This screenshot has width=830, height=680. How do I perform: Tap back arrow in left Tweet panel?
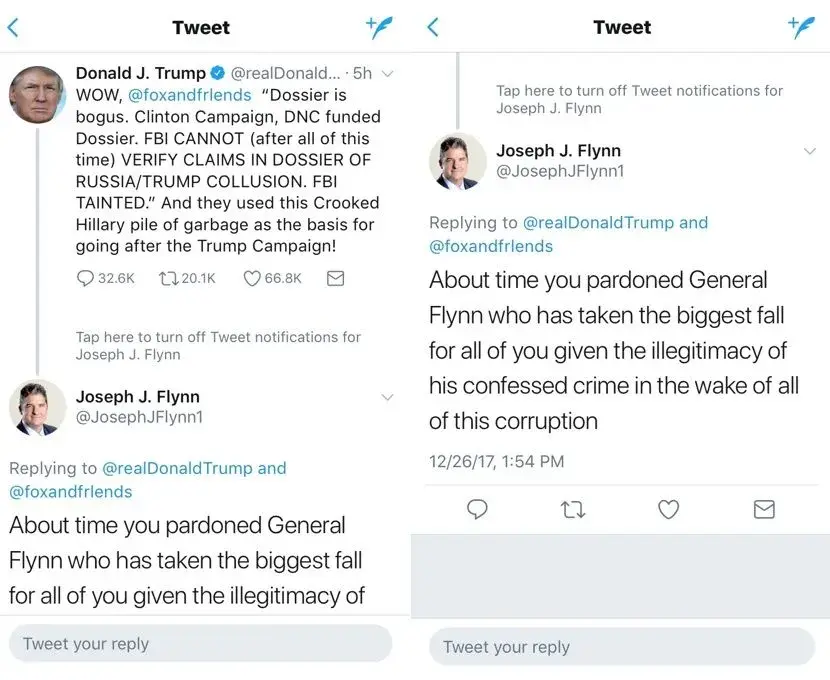click(x=13, y=28)
